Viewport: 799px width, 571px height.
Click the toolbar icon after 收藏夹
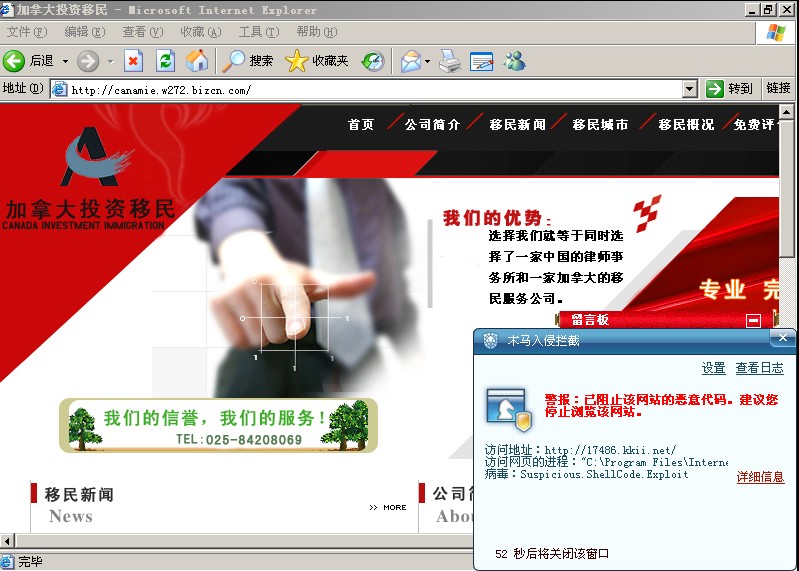(372, 61)
